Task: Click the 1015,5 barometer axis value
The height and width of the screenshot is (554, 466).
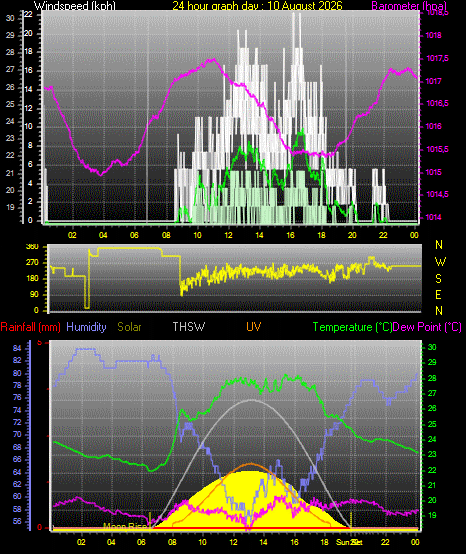Action: 437,149
